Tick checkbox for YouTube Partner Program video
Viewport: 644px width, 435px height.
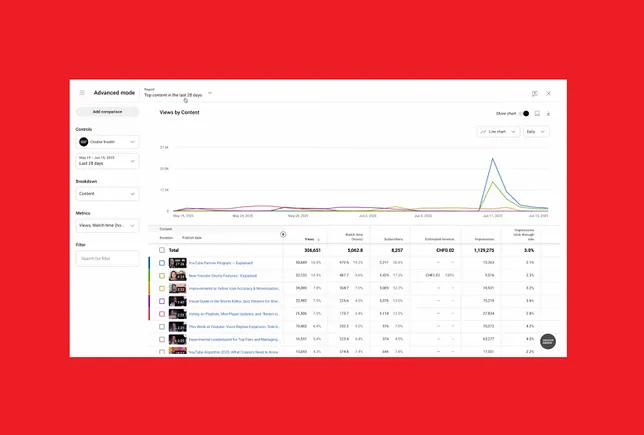click(162, 263)
